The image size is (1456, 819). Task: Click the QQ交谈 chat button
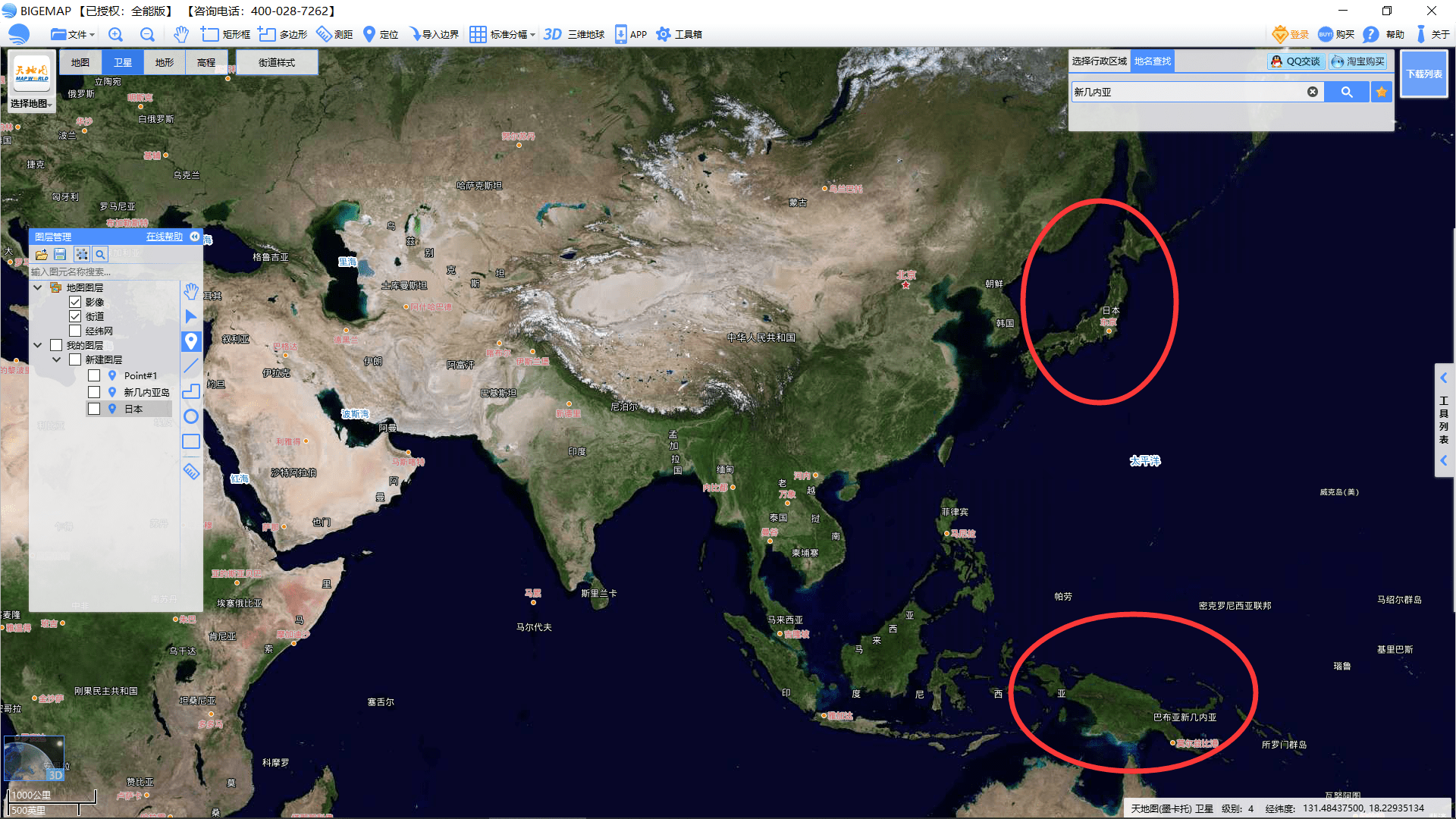(1296, 61)
